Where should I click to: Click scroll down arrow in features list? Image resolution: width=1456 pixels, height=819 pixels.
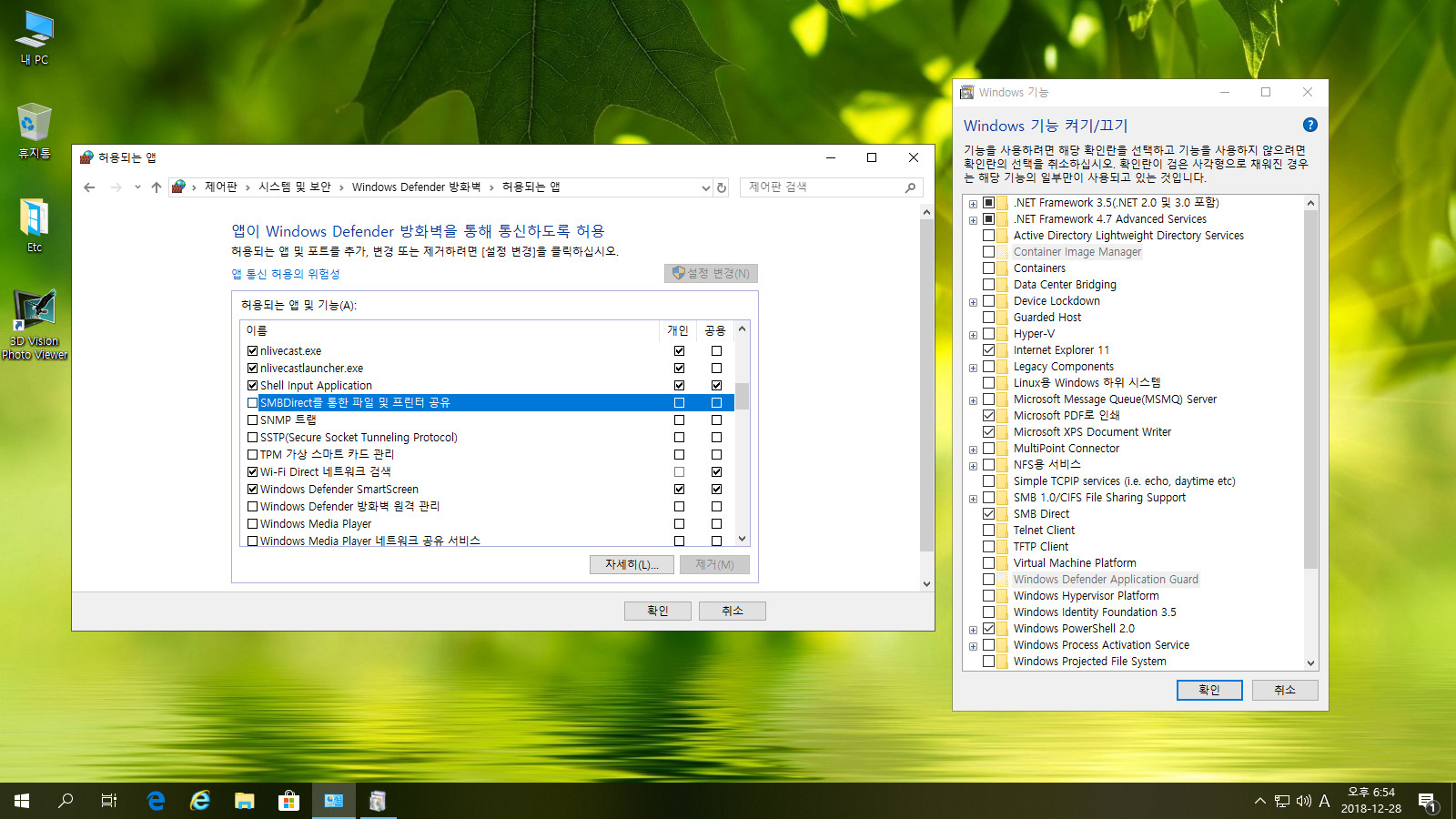click(1310, 663)
